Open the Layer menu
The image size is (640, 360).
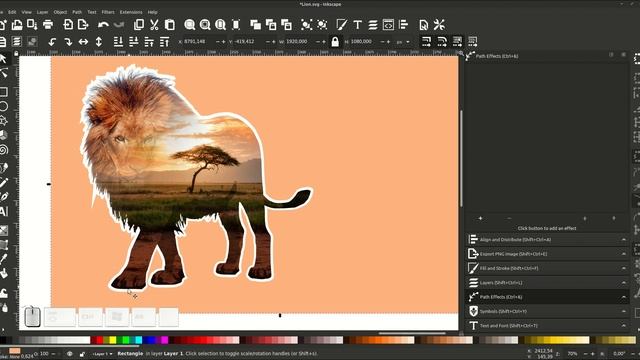(42, 12)
